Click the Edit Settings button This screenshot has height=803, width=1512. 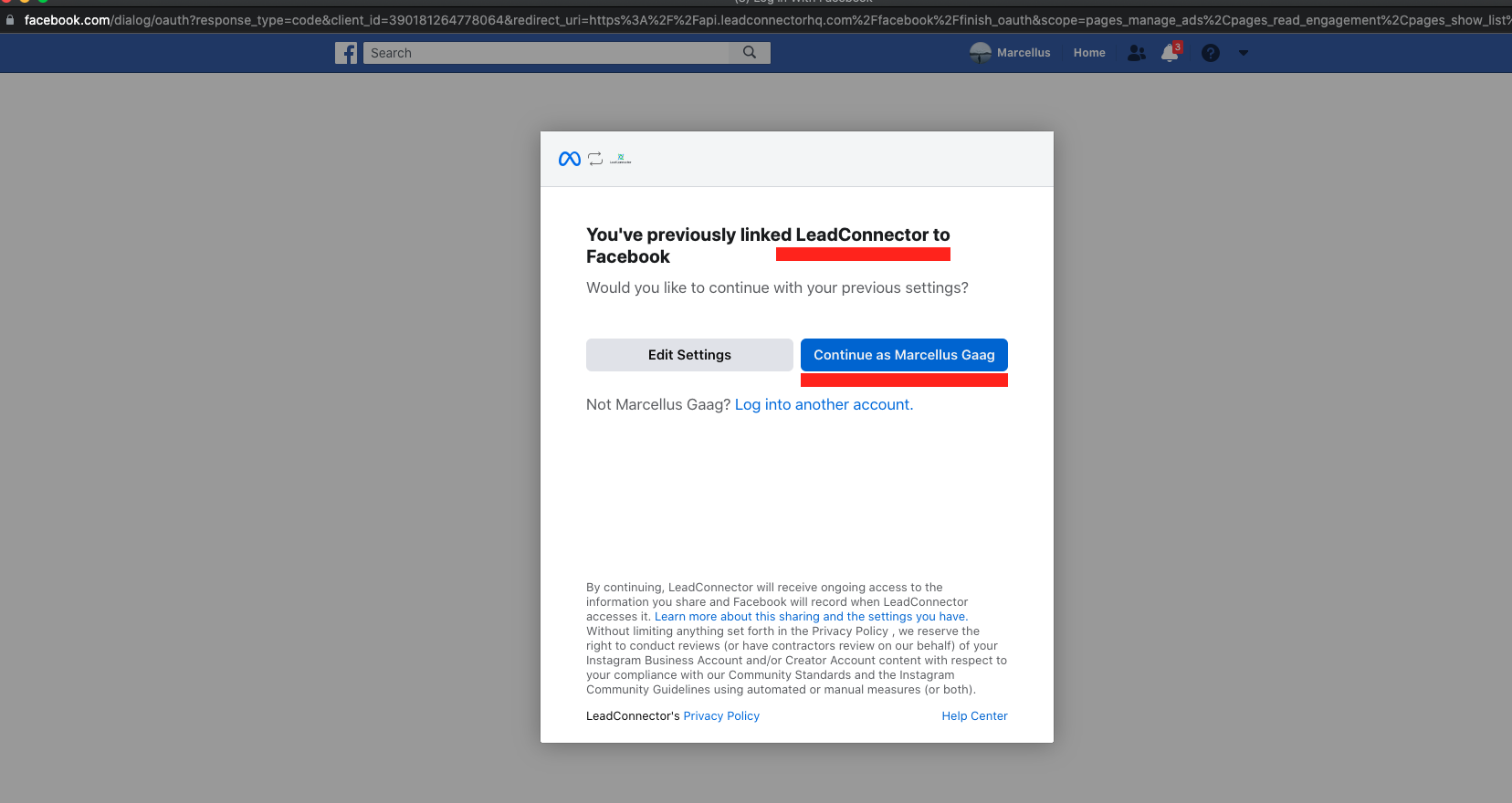689,355
